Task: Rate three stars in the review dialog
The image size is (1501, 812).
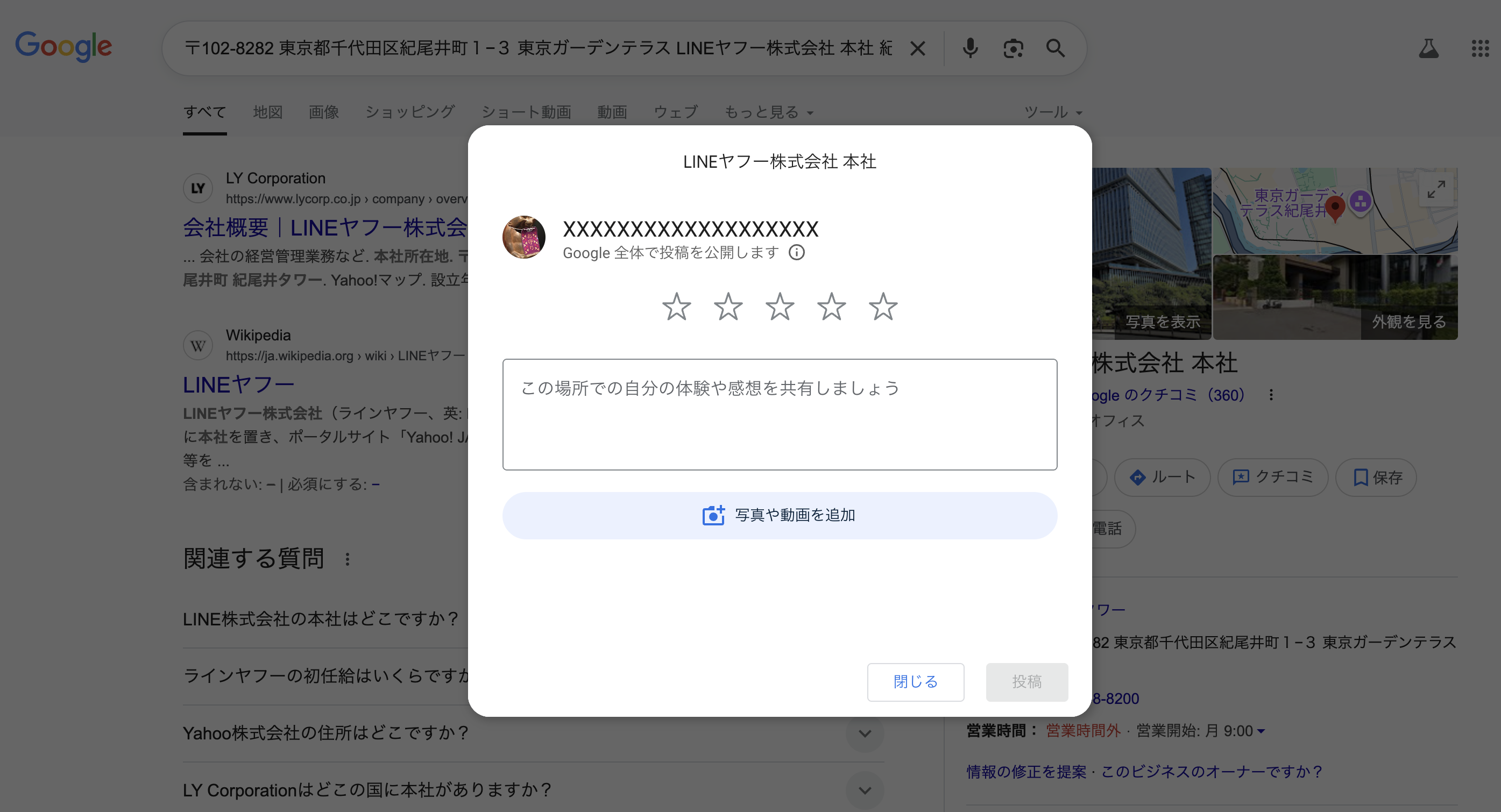Action: pos(780,307)
